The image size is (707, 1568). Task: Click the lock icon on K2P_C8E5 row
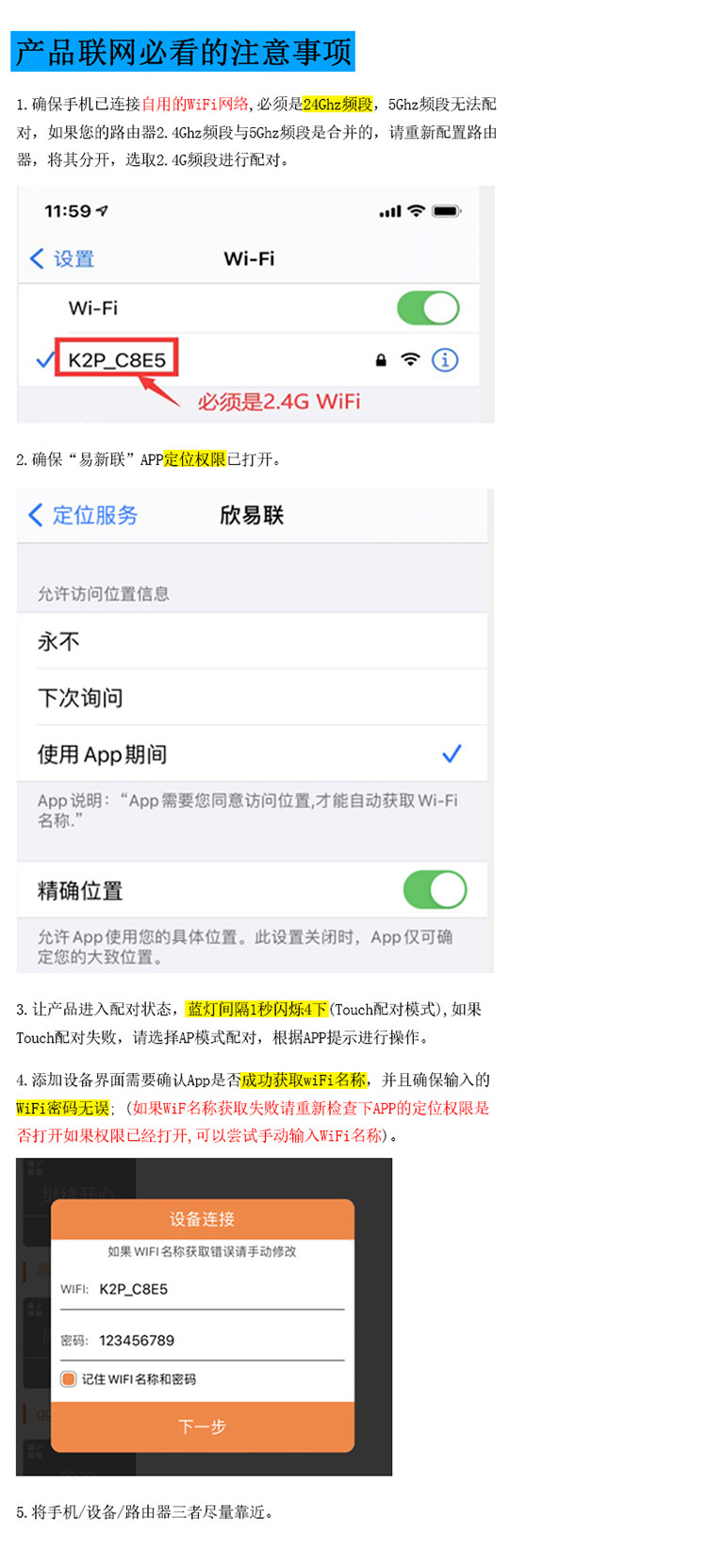[381, 360]
